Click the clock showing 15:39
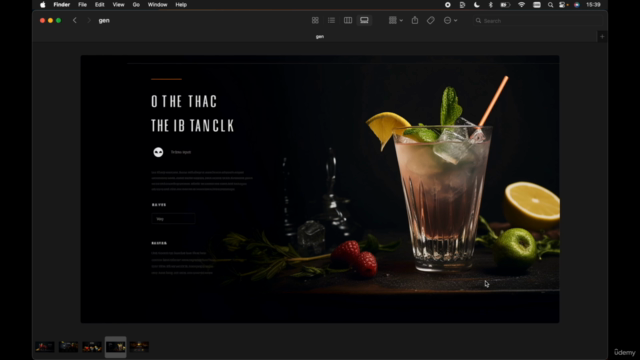Screen dimensions: 640x360 (x=593, y=5)
